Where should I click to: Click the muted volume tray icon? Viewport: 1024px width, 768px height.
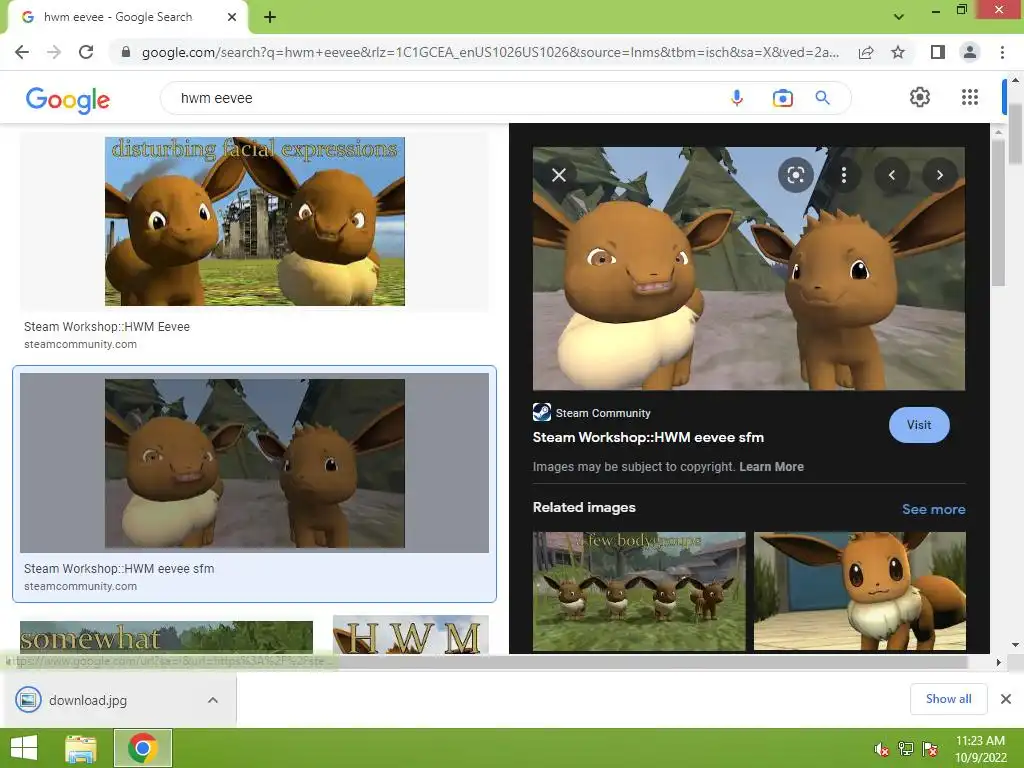pos(882,749)
